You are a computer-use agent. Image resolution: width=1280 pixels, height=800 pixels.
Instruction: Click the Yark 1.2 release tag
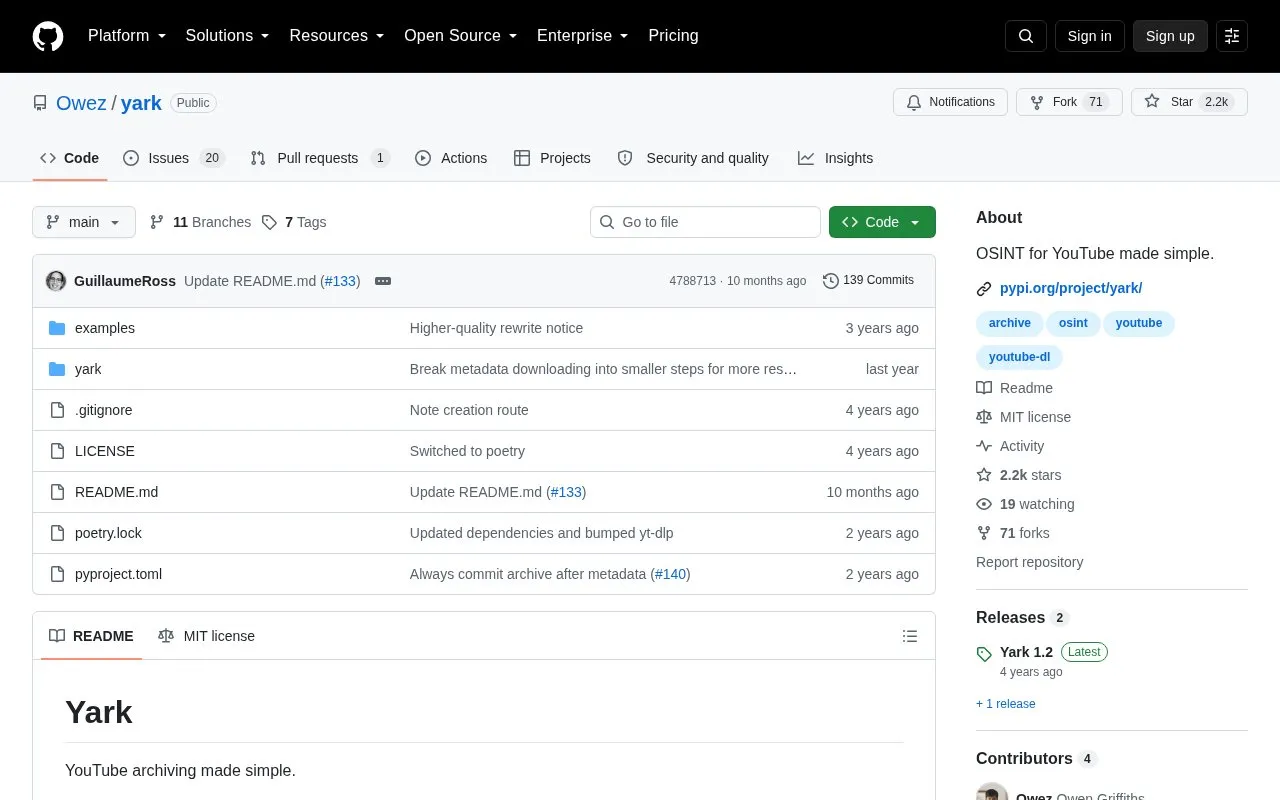coord(1026,652)
